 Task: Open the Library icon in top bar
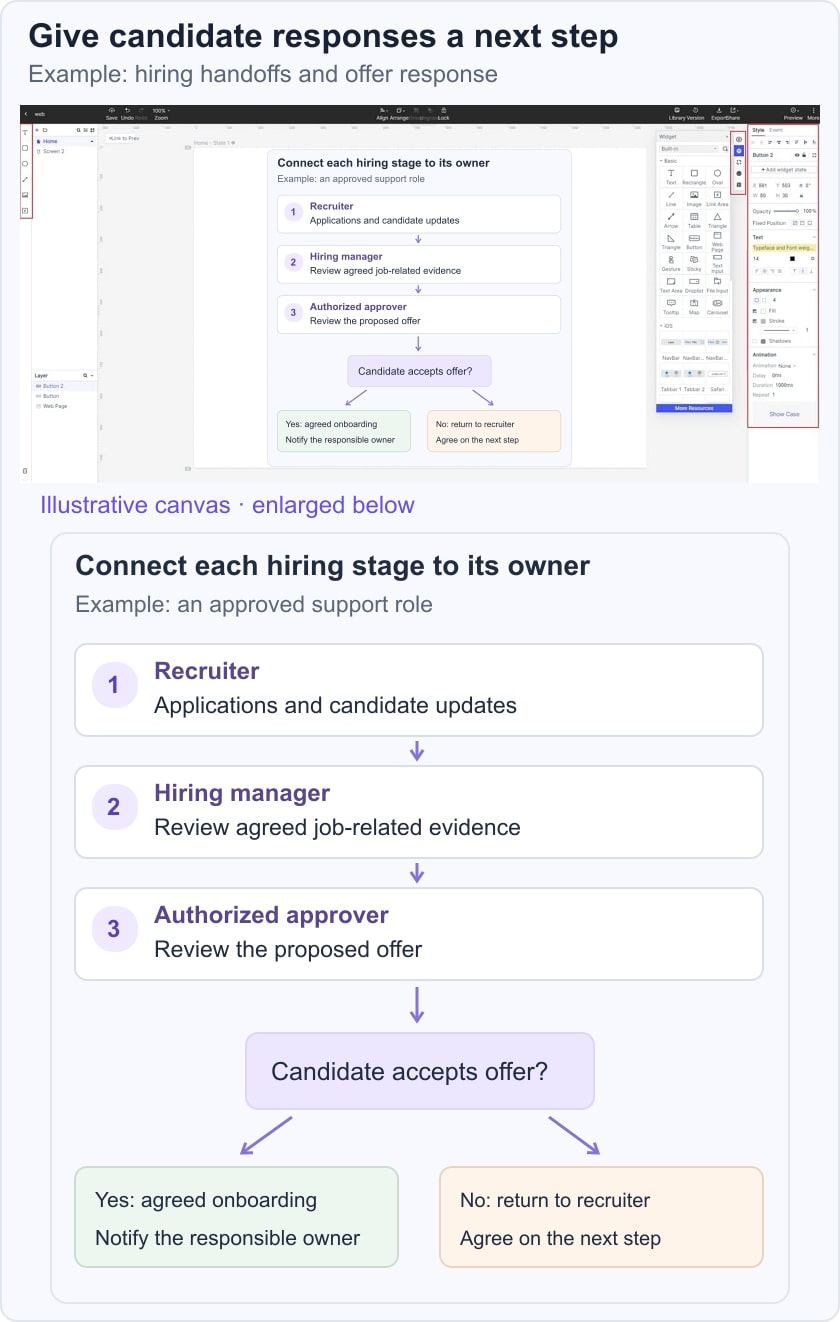click(677, 110)
